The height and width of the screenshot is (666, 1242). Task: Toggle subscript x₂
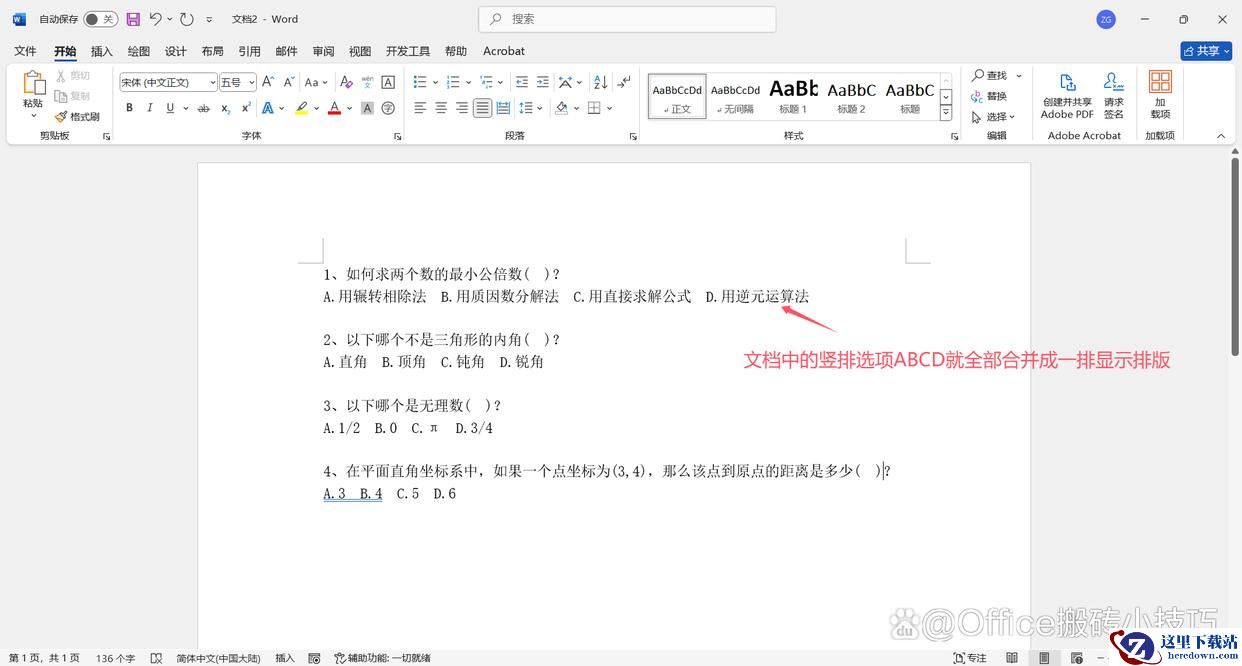225,108
